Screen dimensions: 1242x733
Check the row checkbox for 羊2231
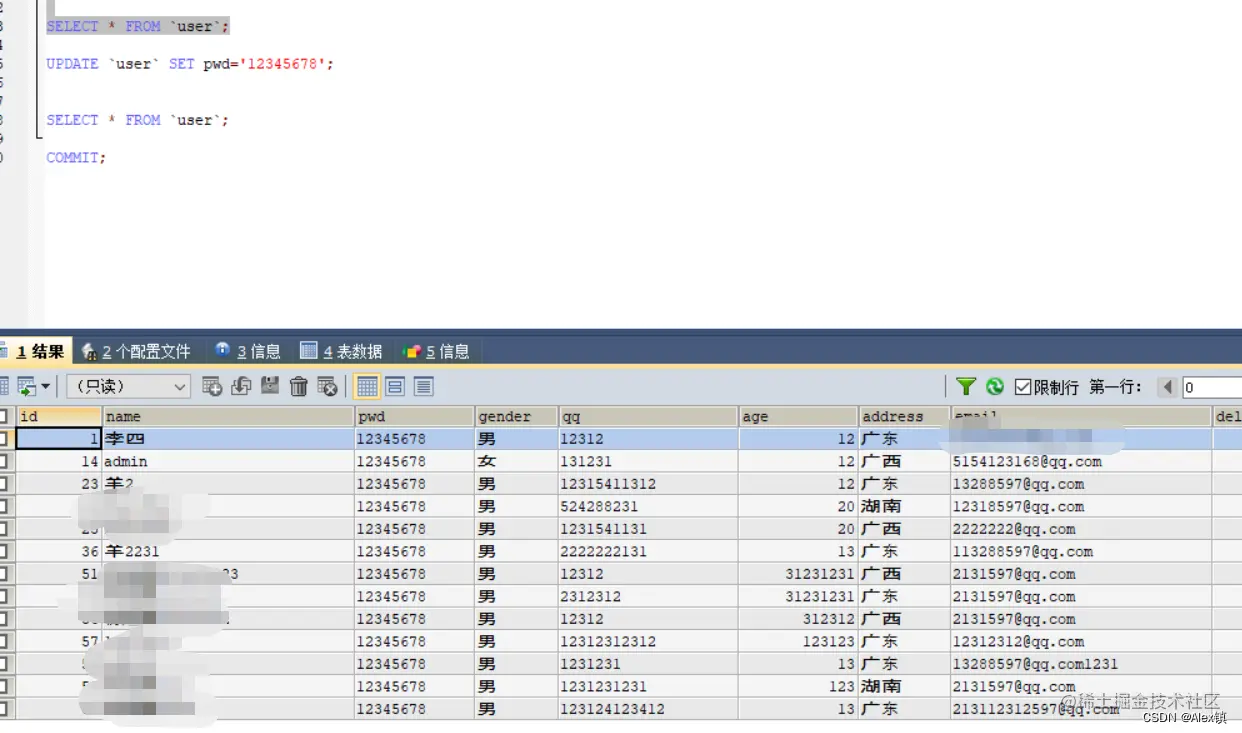tap(4, 551)
